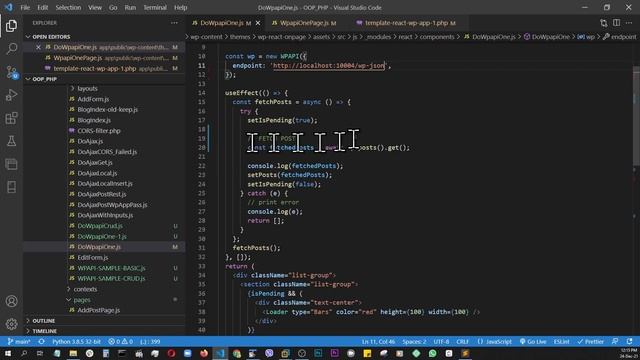The height and width of the screenshot is (360, 640).
Task: Open the Explorer view in activity bar
Action: tap(11, 26)
